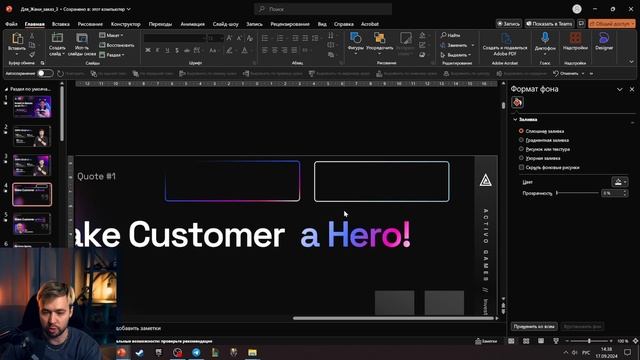Click the Создать слайд icon

coord(57,38)
